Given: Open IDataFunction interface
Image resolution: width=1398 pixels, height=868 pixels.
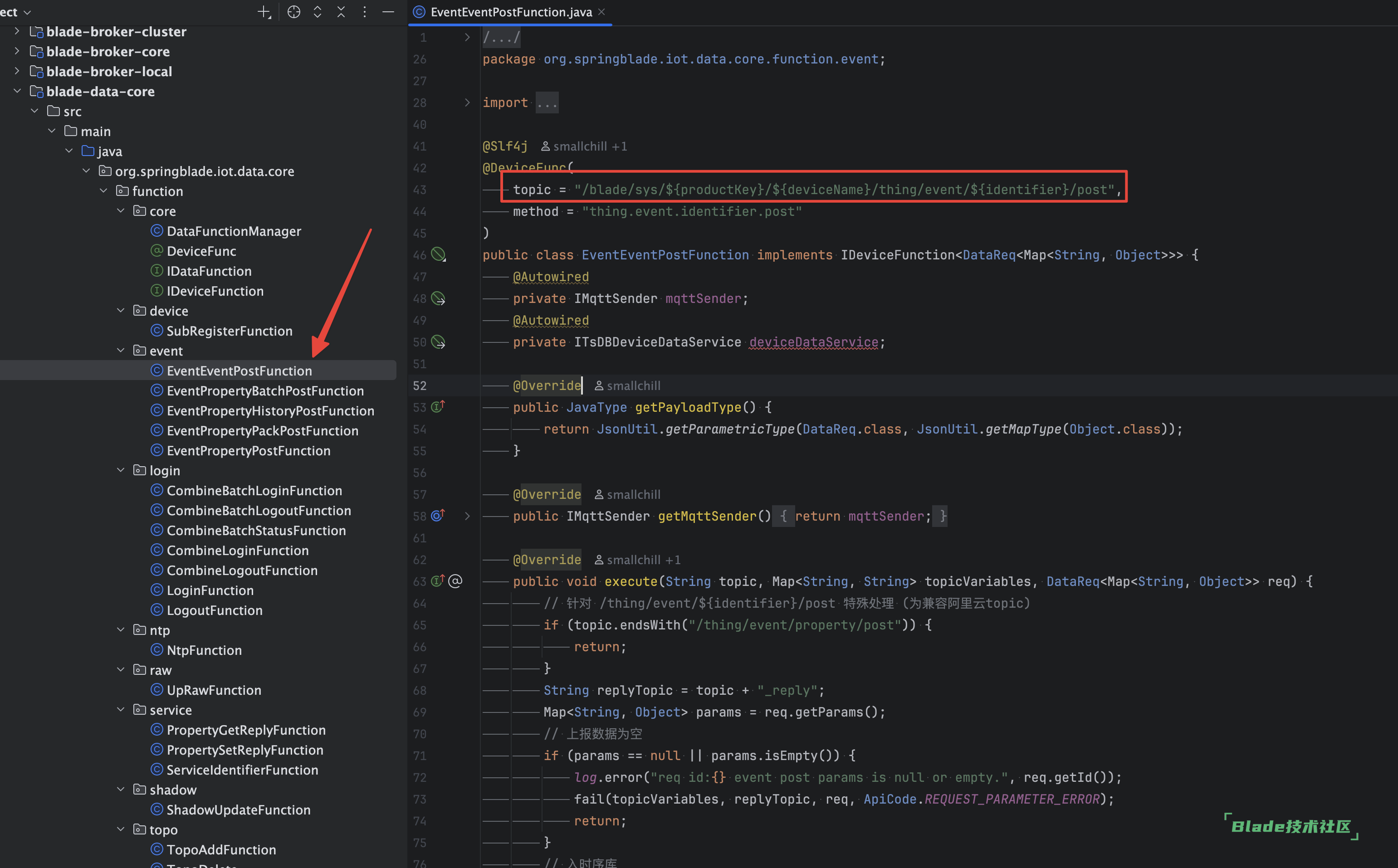Looking at the screenshot, I should tap(209, 271).
